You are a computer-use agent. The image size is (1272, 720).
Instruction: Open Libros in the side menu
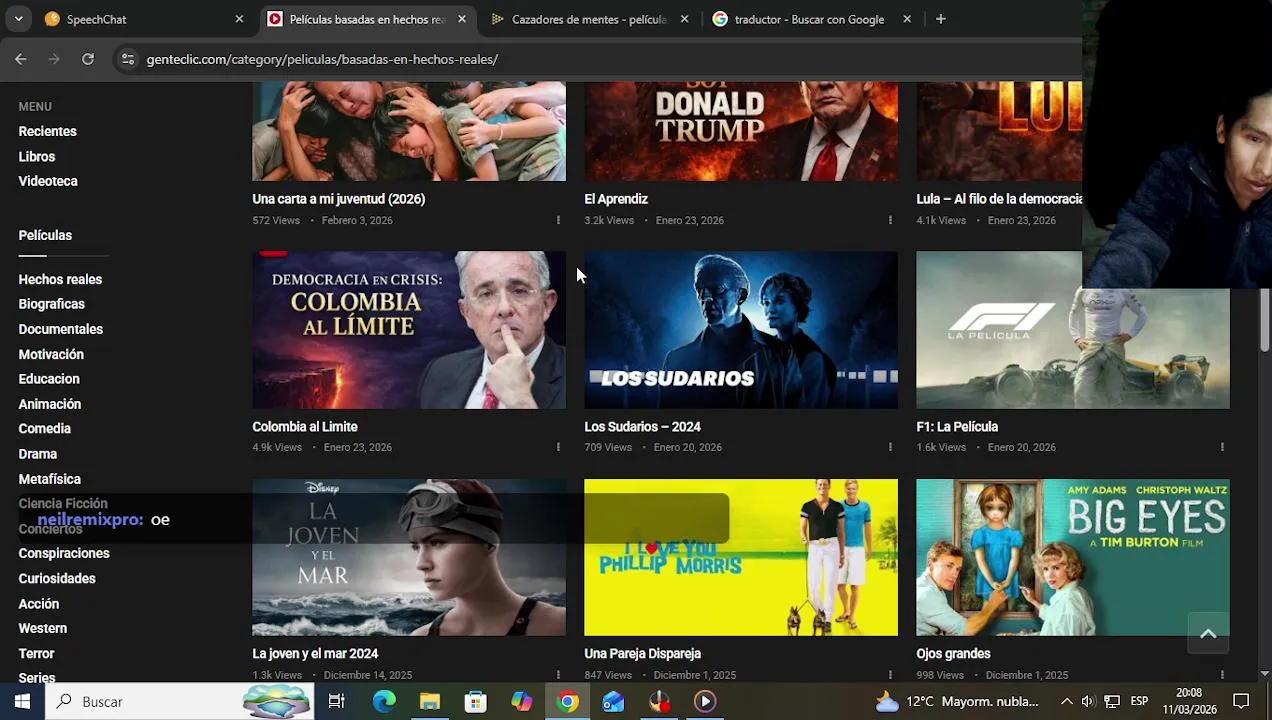[36, 157]
